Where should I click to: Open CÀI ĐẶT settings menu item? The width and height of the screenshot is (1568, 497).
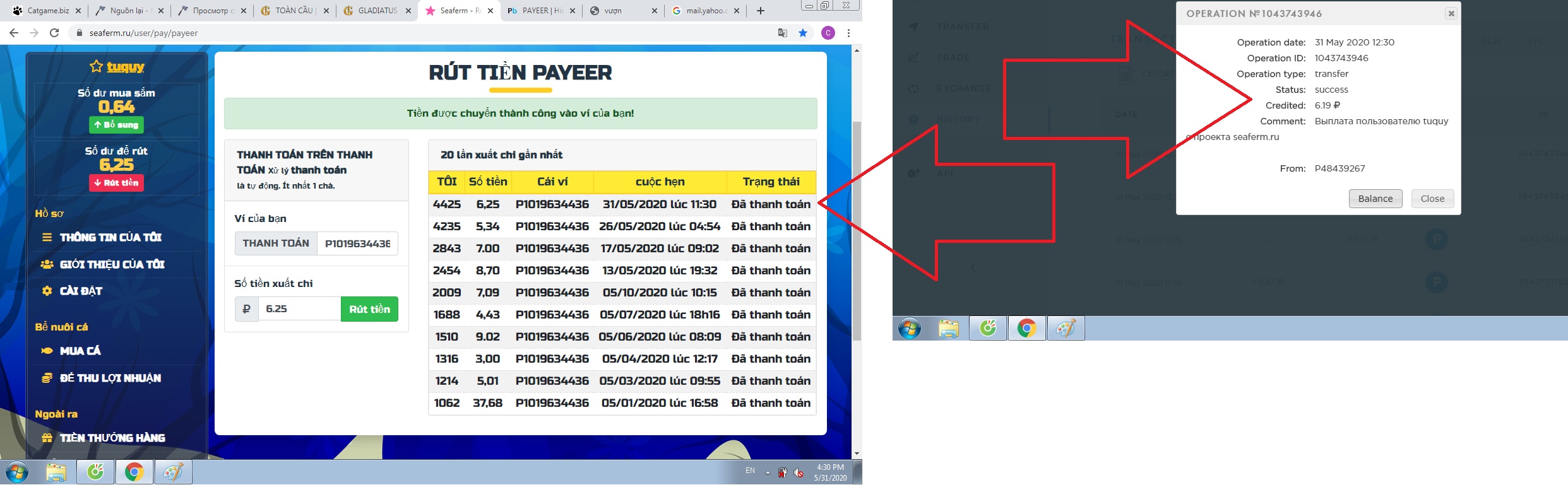click(x=81, y=291)
